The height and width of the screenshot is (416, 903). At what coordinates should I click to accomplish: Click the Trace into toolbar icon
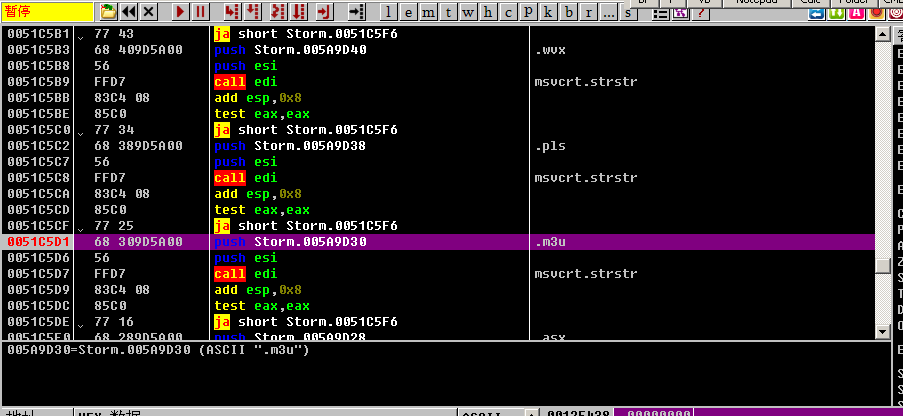coord(277,12)
